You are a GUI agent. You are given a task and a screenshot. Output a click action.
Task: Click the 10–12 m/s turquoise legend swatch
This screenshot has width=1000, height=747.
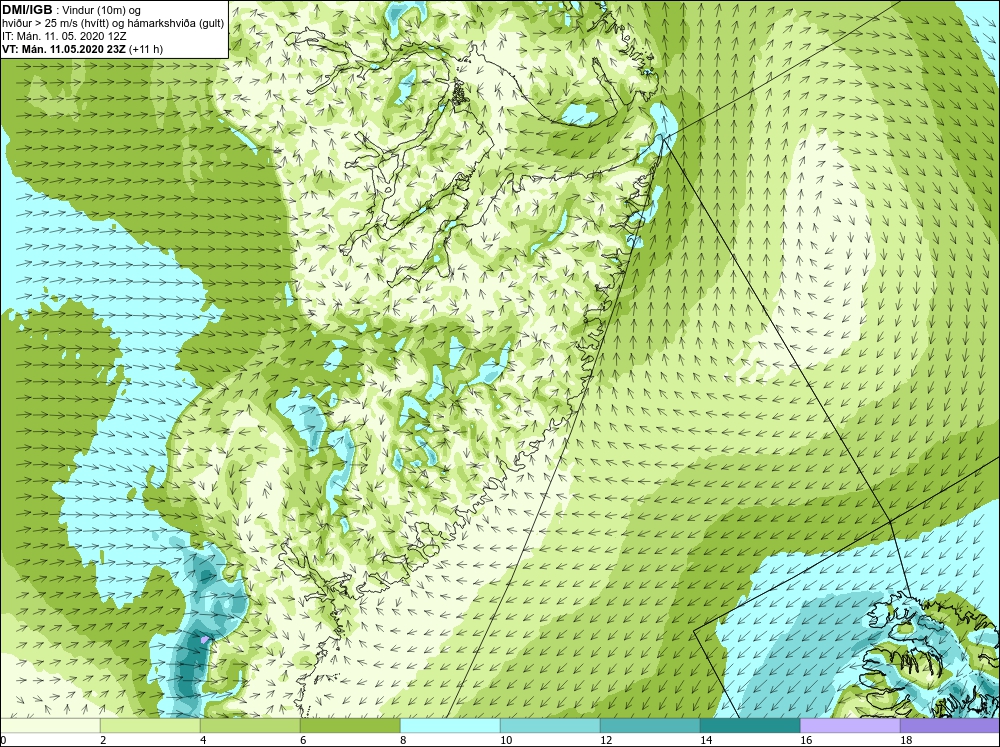[x=550, y=726]
